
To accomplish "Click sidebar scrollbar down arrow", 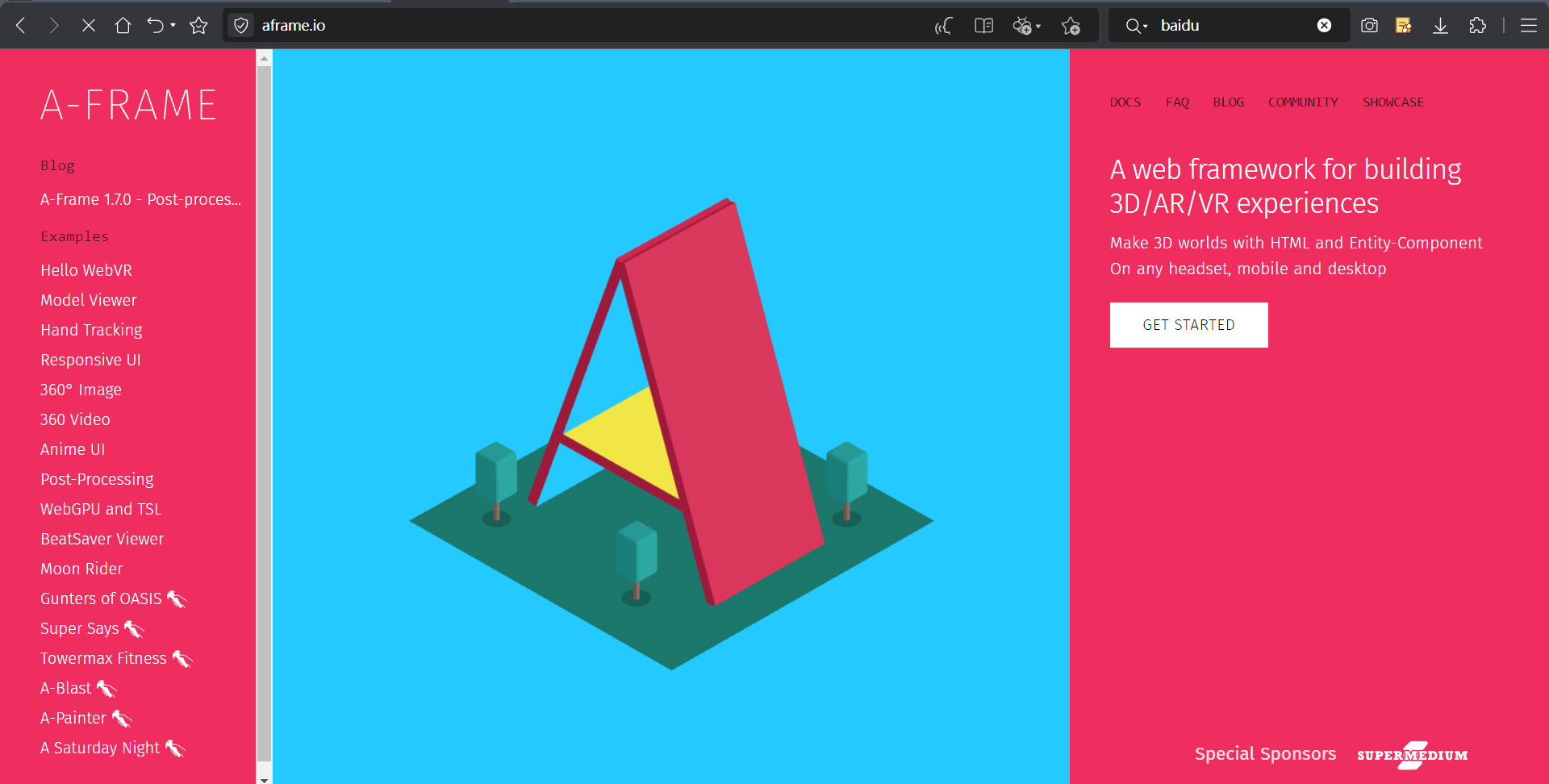I will (x=264, y=778).
